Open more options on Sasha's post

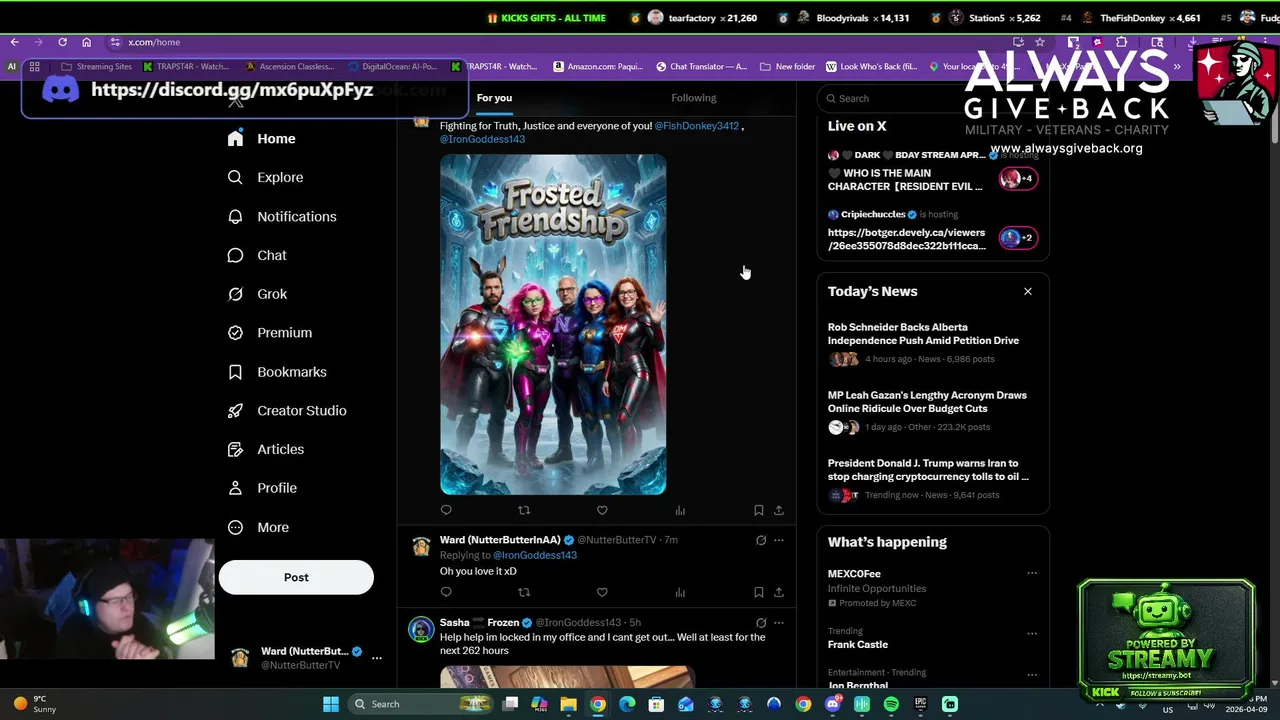pos(779,623)
